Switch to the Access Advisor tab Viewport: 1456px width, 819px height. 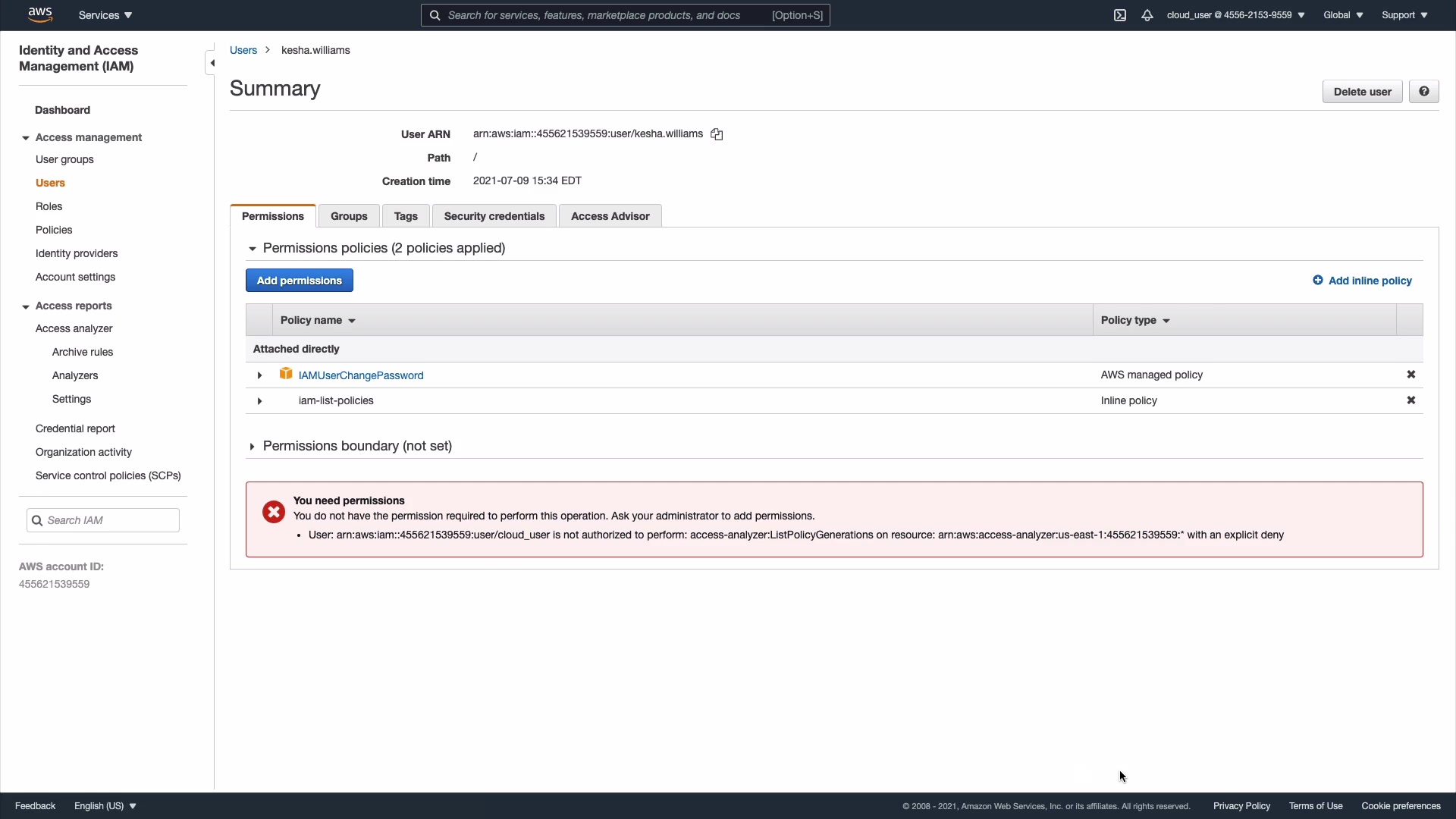click(610, 216)
